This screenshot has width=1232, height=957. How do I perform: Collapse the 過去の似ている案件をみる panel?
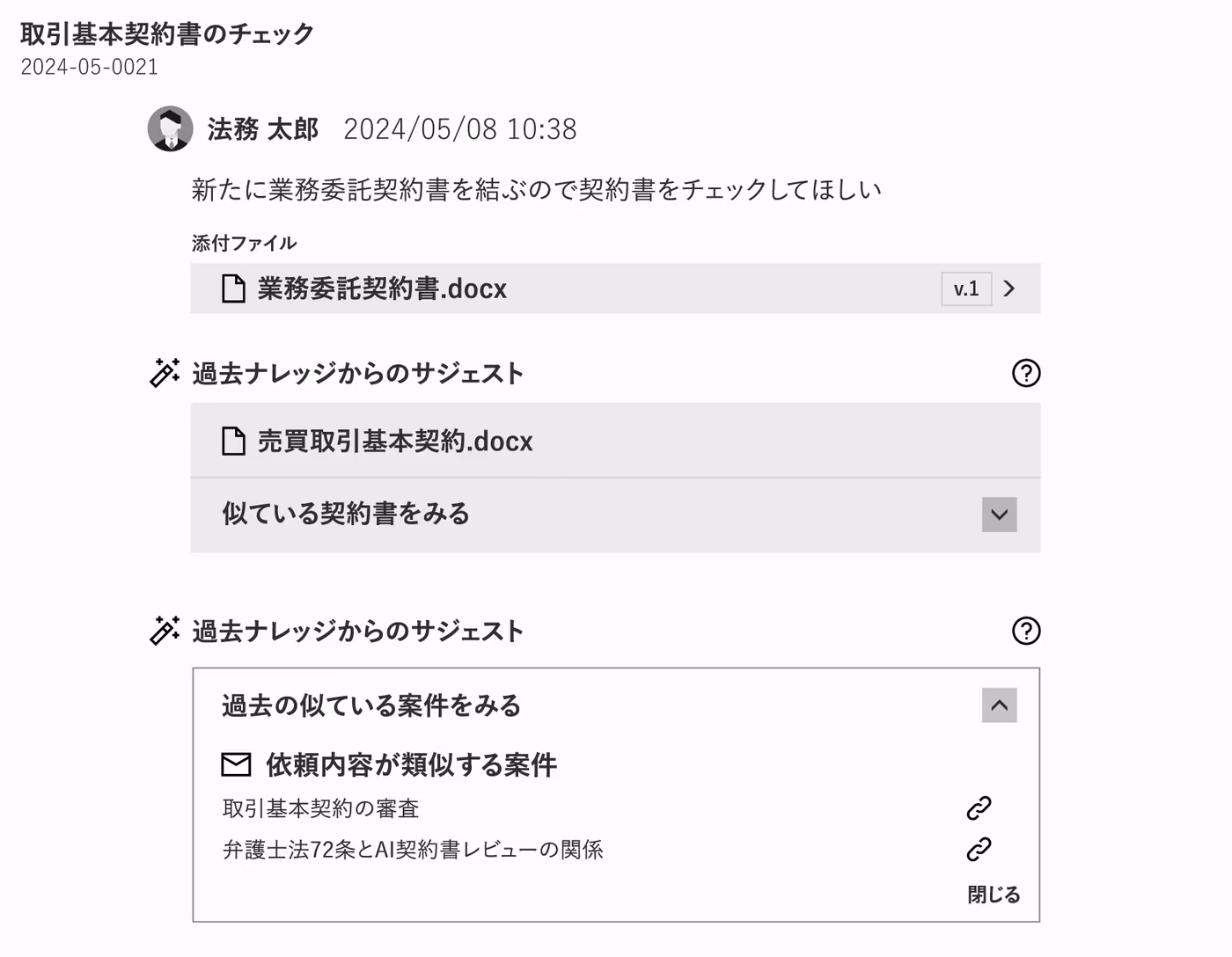click(999, 705)
